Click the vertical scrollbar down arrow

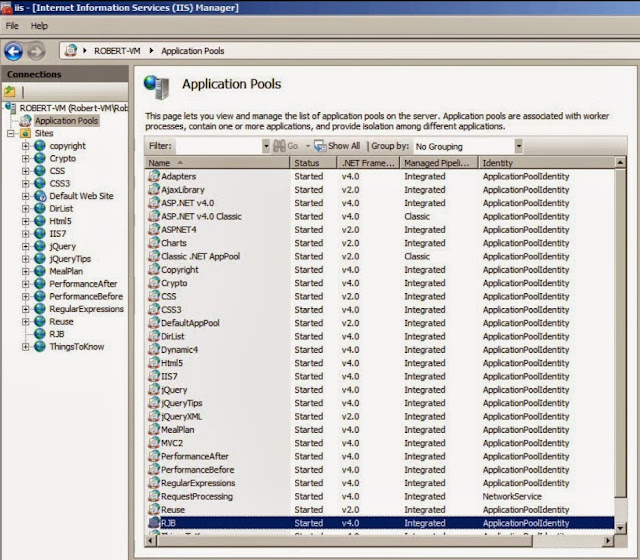pos(620,528)
